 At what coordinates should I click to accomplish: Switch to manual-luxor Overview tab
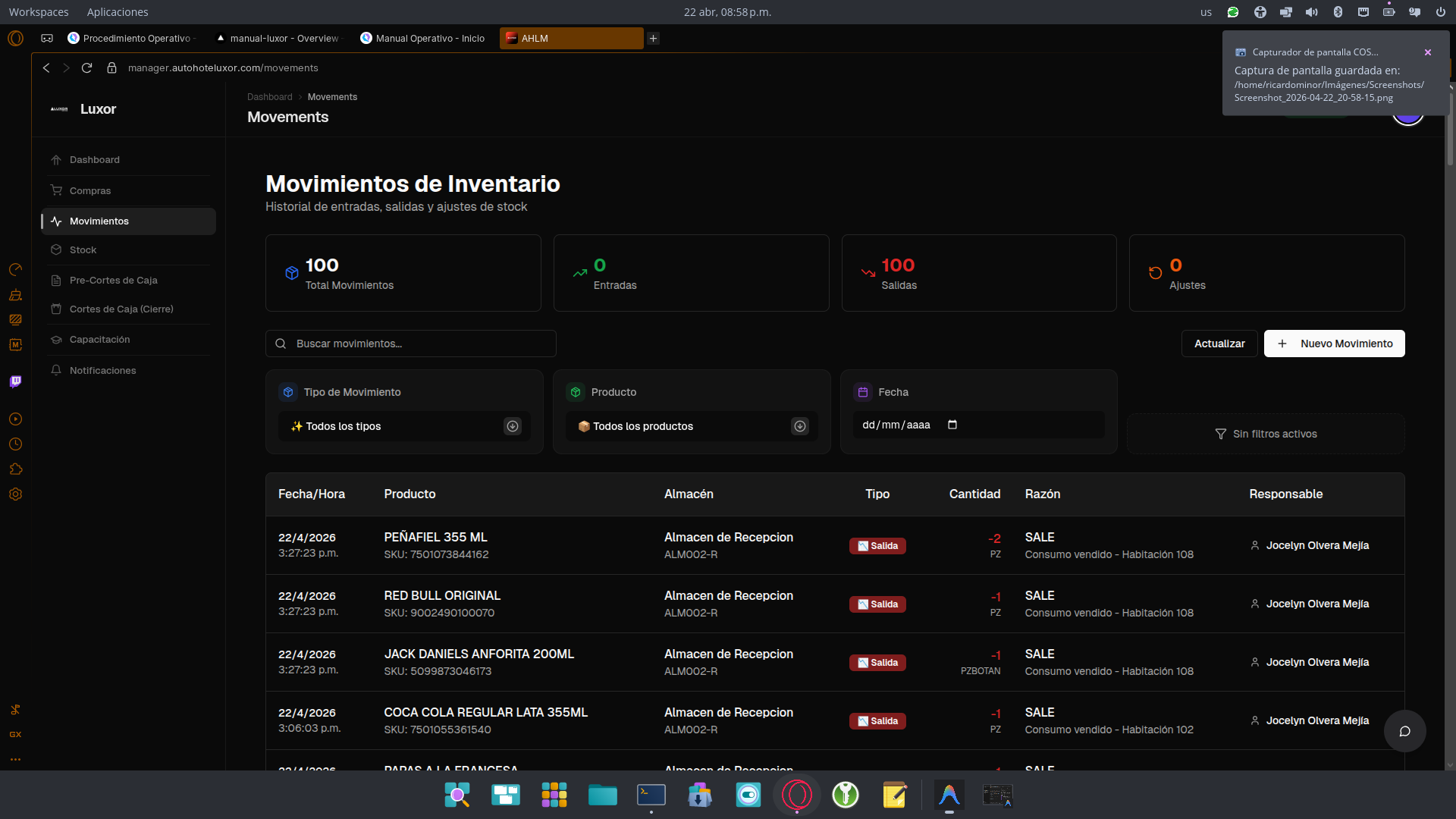[278, 39]
